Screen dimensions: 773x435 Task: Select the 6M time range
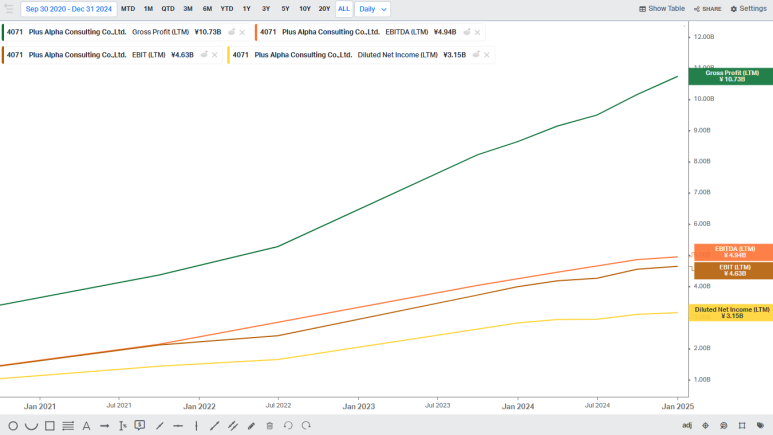(208, 9)
